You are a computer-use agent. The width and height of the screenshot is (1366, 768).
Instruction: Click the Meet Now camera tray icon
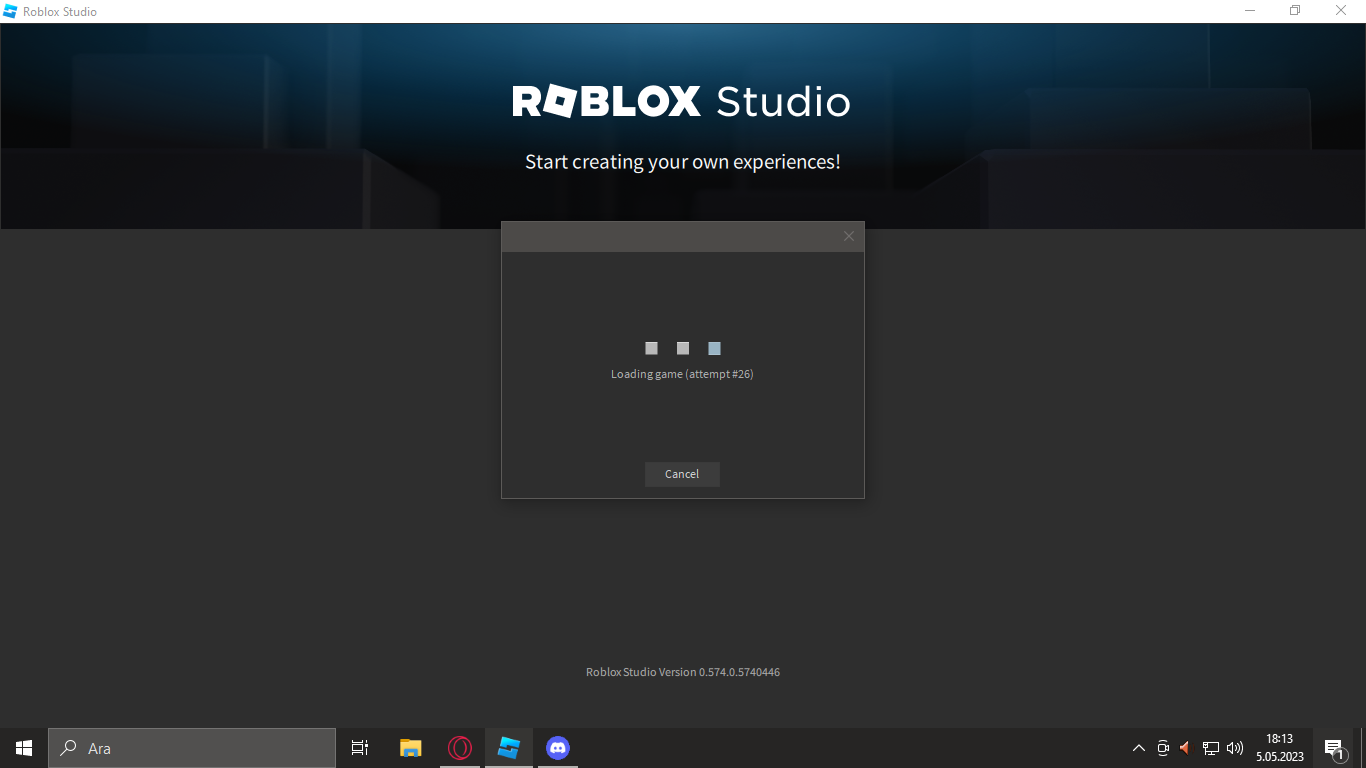point(1163,748)
